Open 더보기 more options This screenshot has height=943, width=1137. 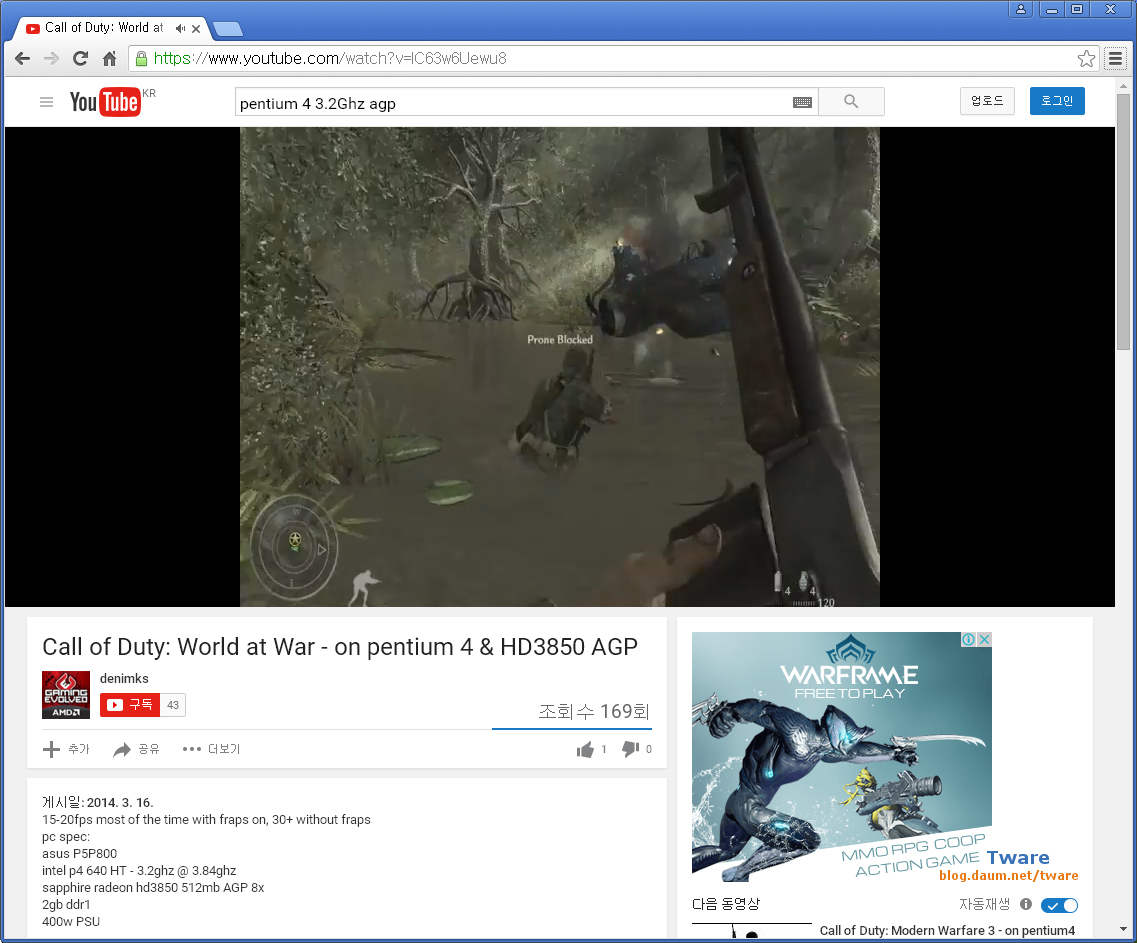coord(211,749)
